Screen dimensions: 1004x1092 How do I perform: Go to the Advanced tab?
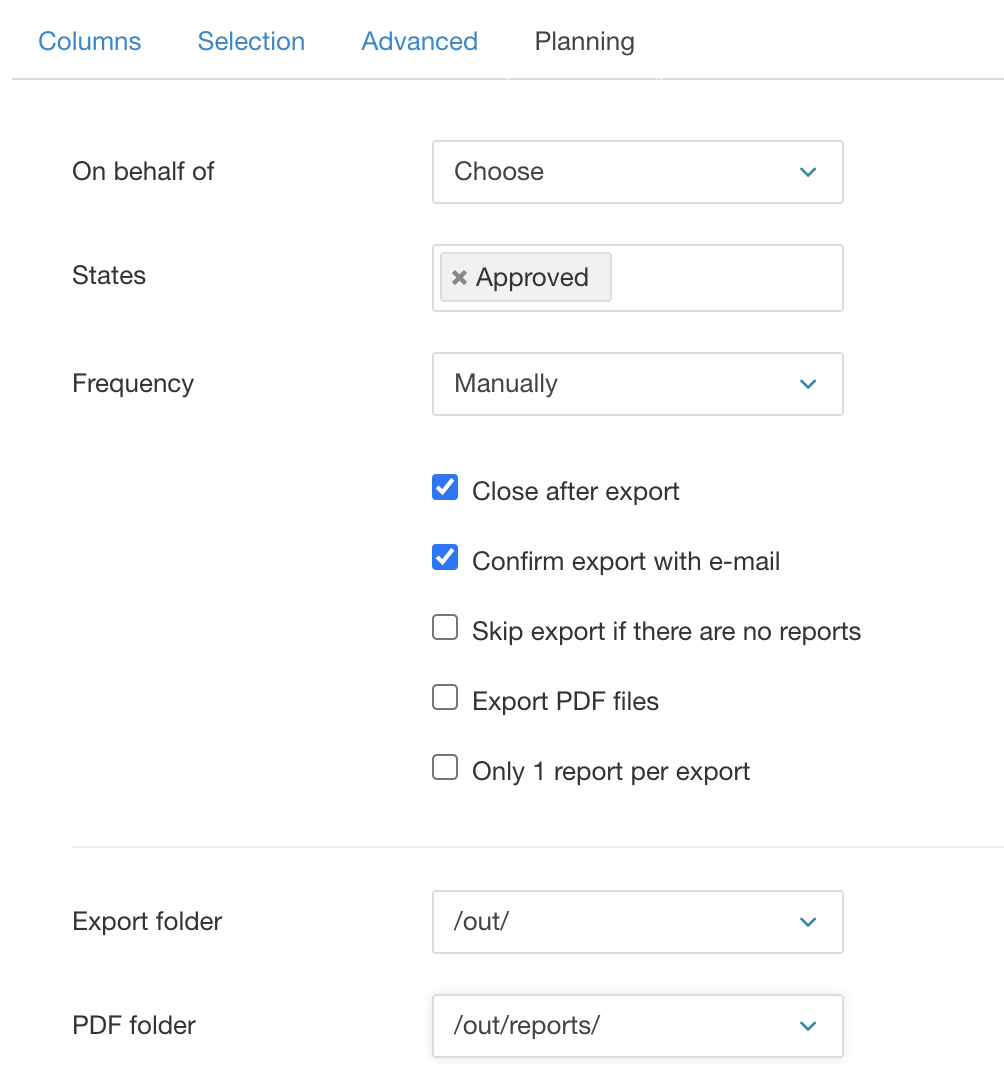coord(419,42)
